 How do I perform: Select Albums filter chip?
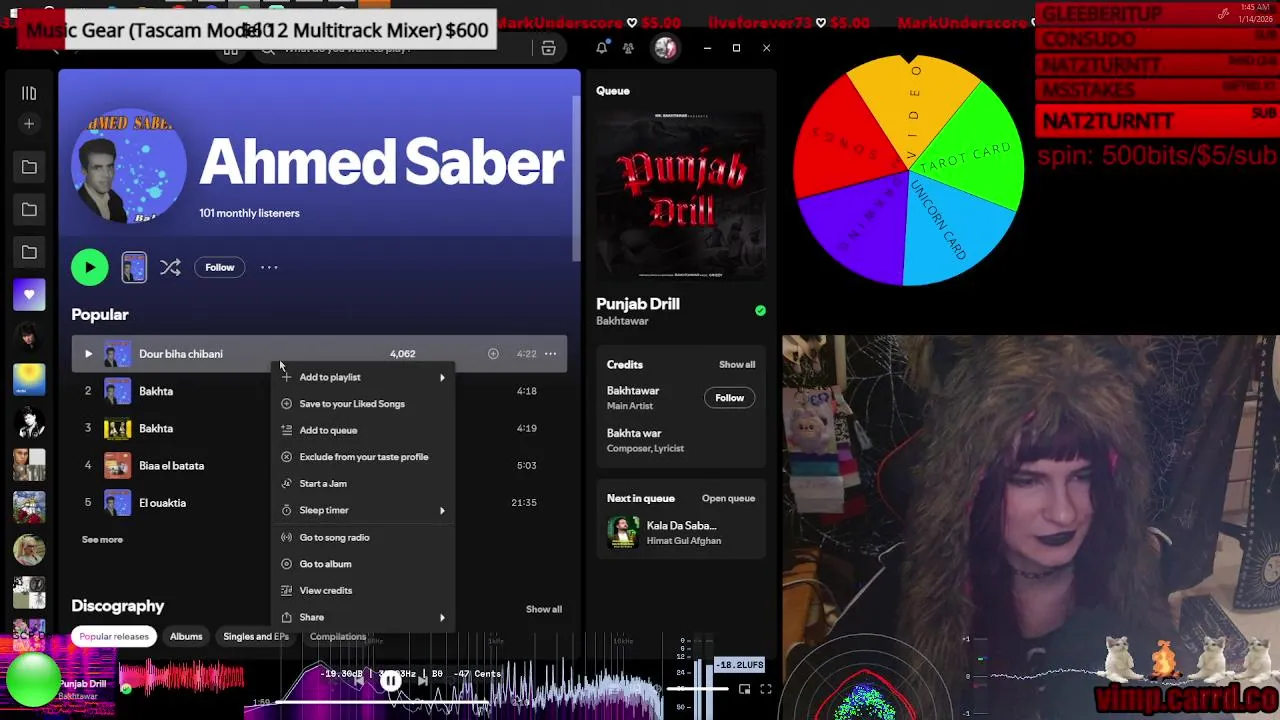186,636
